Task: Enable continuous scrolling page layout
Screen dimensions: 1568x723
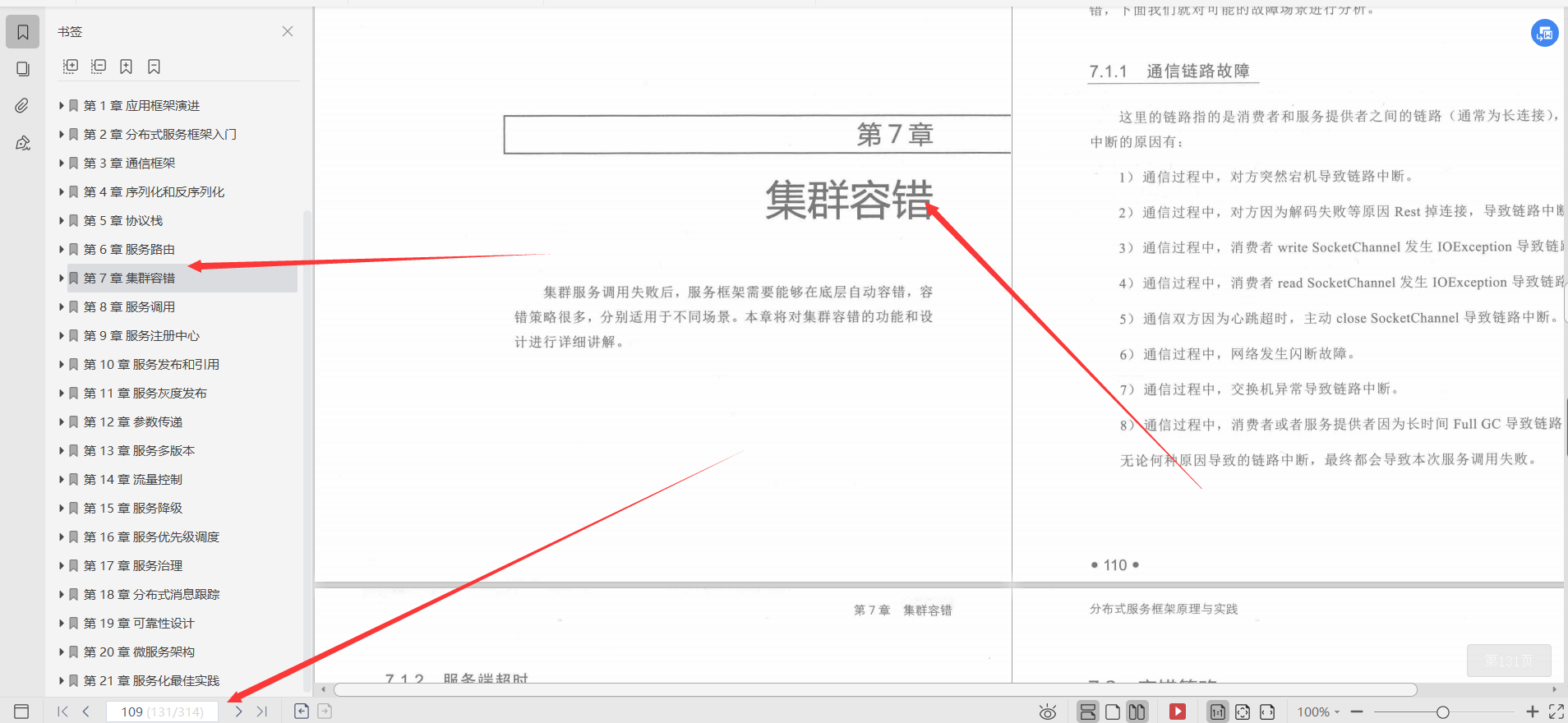Action: [1088, 711]
